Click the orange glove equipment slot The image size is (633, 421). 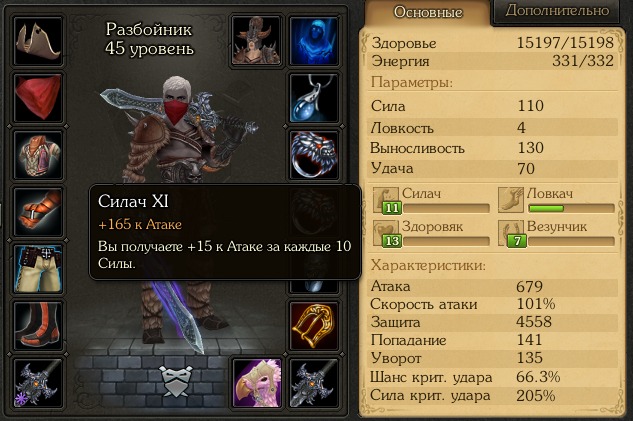coord(38,212)
